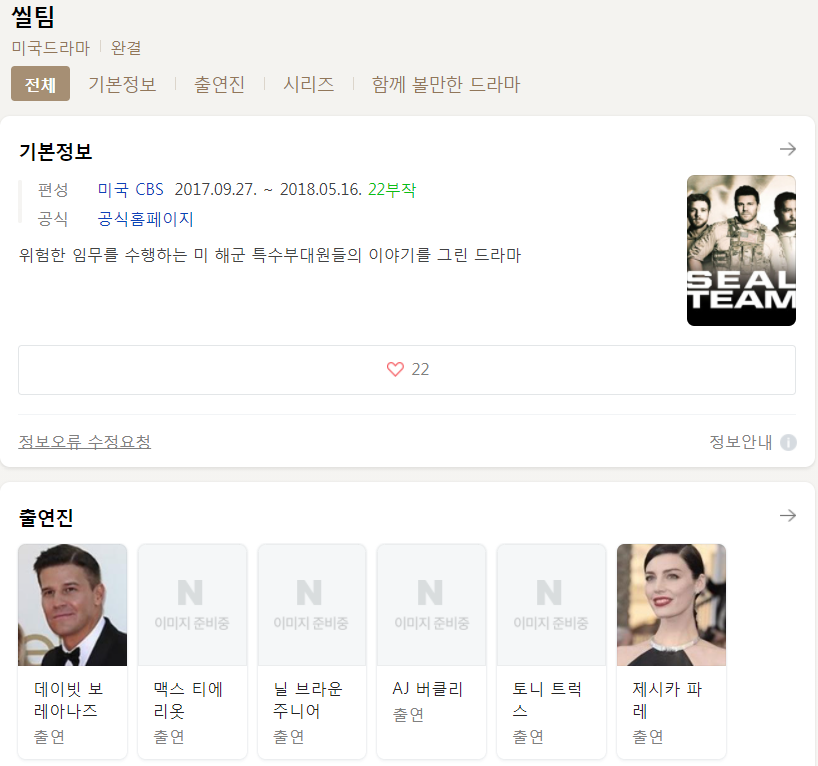
Task: Click 토니 트럭스 placeholder image
Action: 551,605
